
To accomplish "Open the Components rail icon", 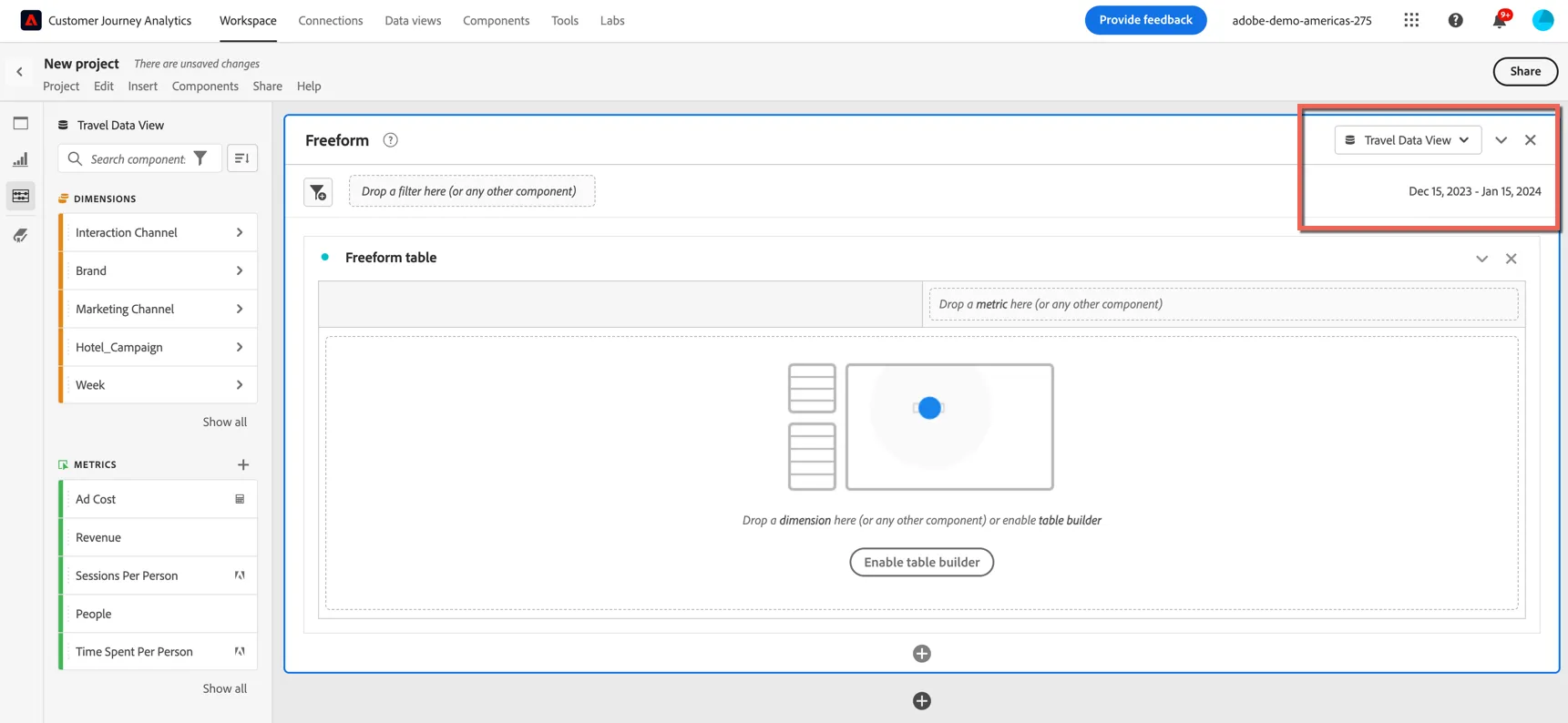I will [21, 196].
